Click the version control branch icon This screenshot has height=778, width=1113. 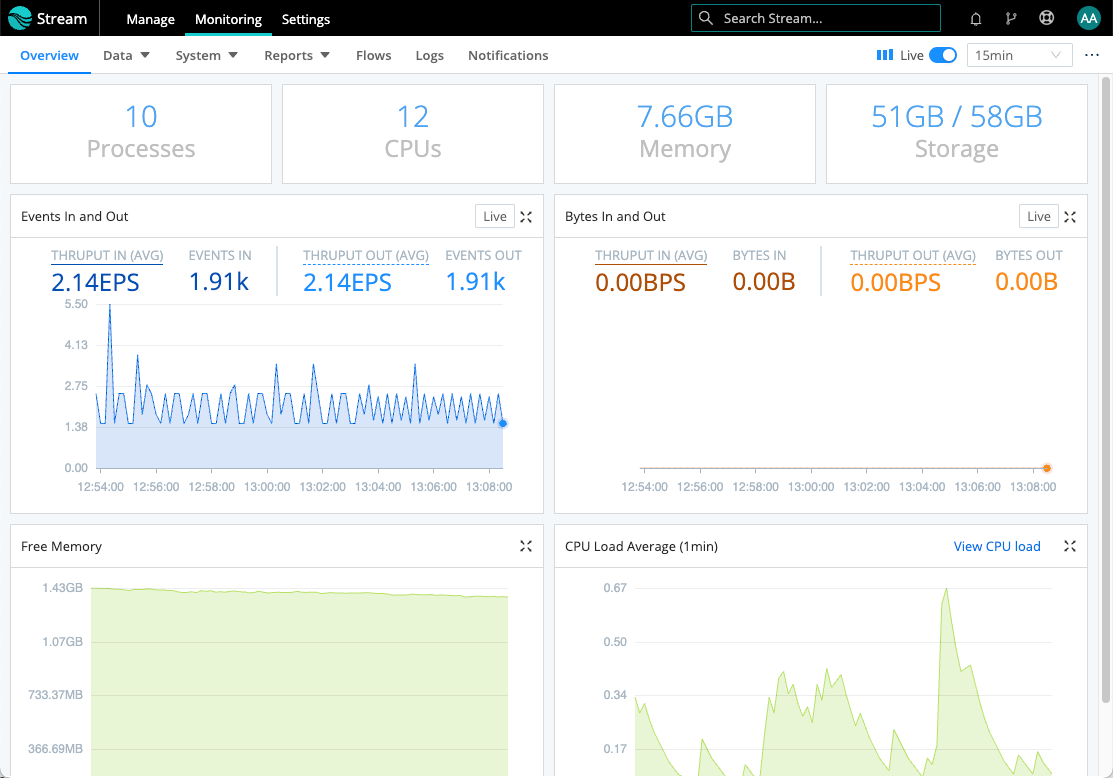tap(1011, 18)
